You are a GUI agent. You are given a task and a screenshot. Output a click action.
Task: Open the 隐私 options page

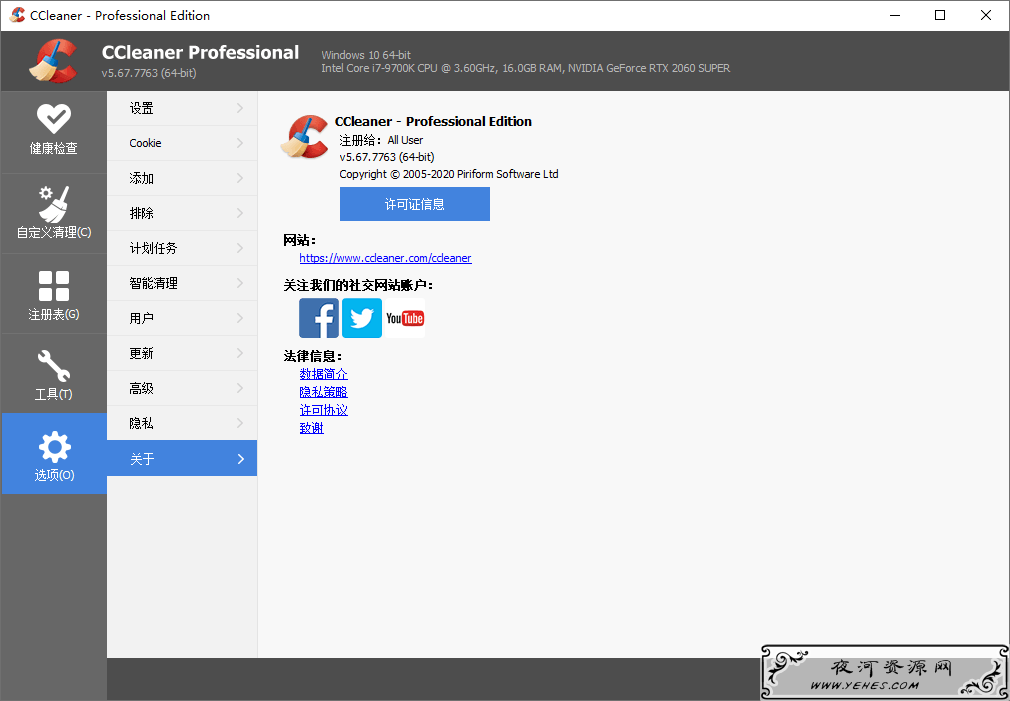[182, 423]
